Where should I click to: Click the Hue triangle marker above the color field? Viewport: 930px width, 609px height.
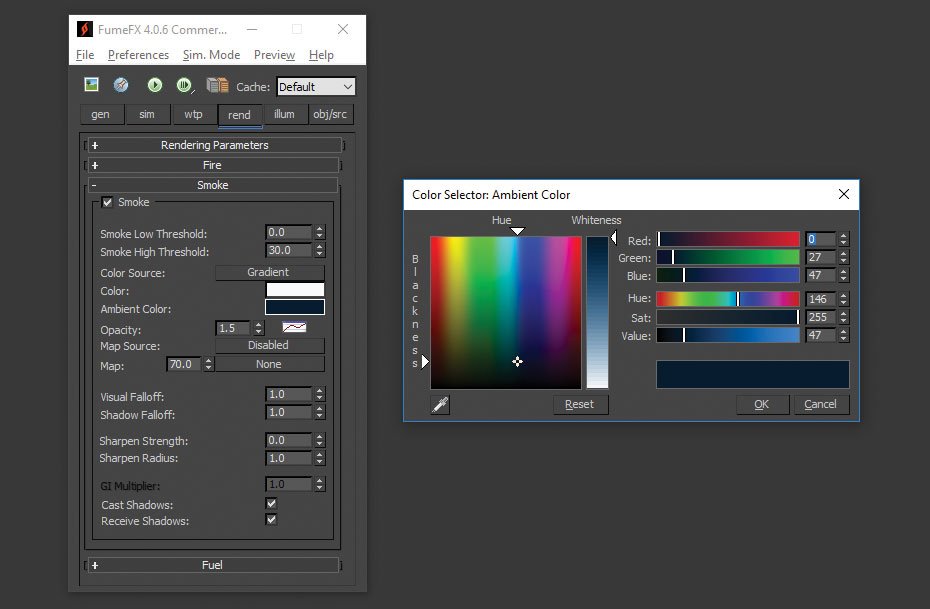[x=517, y=231]
